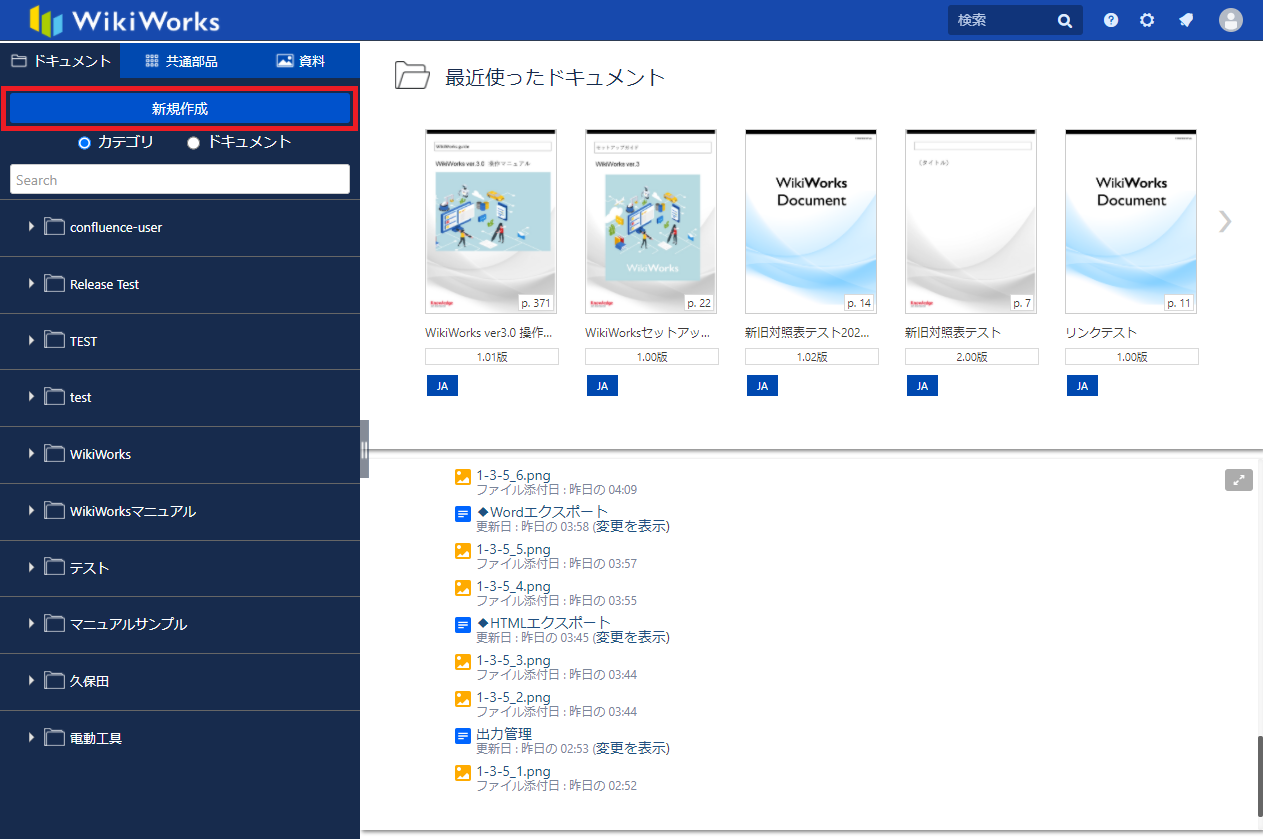
Task: Expand the confluence-user category
Action: (31, 227)
